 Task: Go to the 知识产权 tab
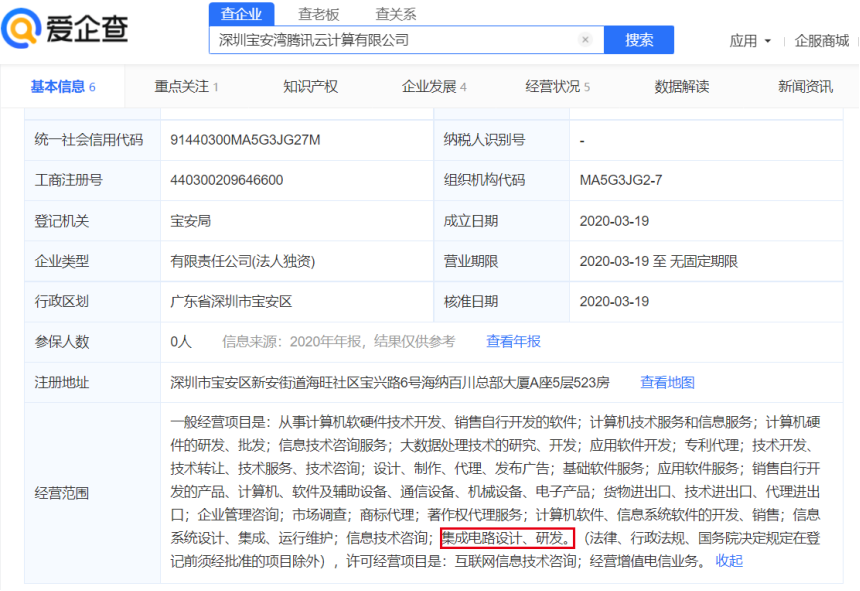coord(310,87)
